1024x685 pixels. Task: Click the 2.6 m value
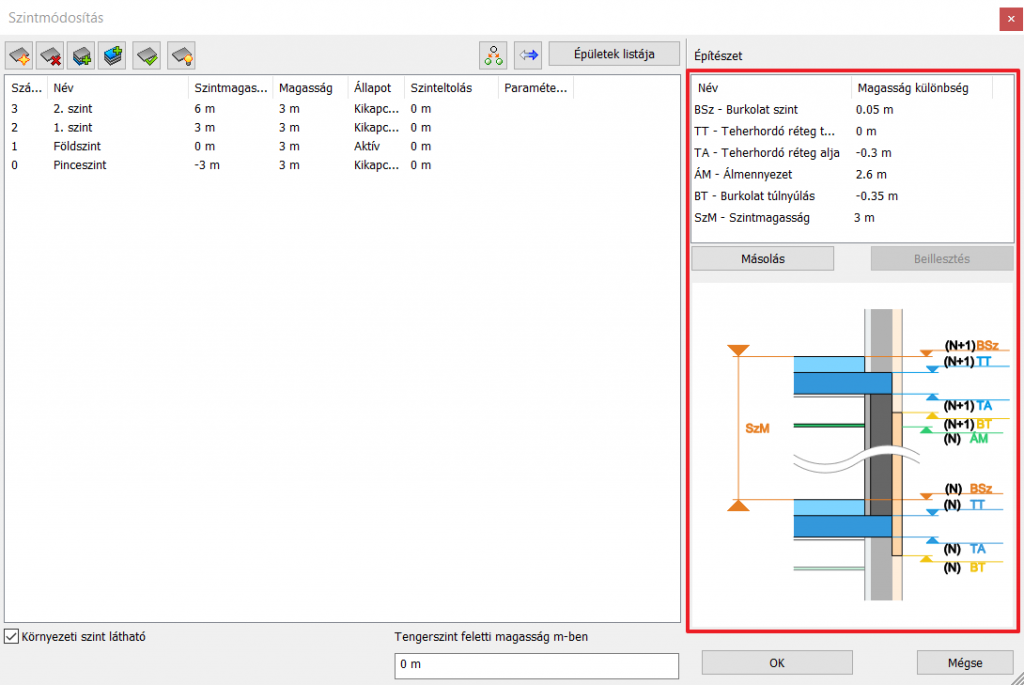871,174
